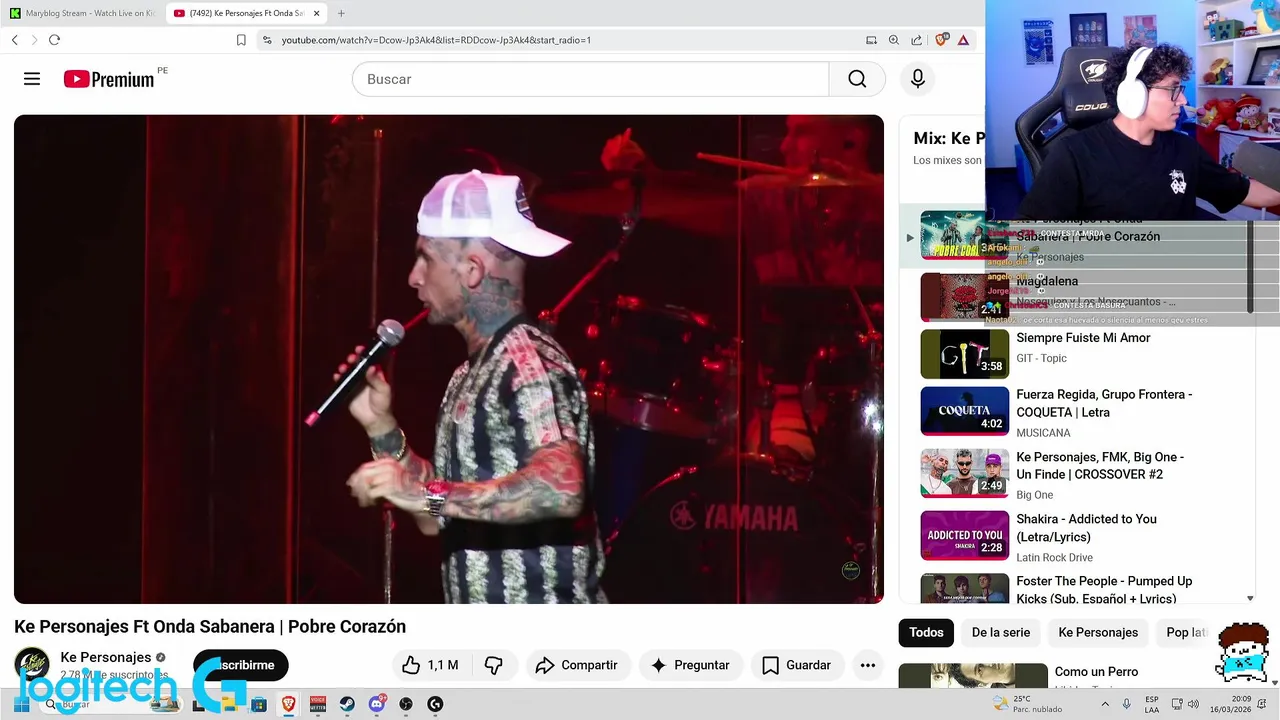Open a new browser tab
Viewport: 1280px width, 720px height.
(341, 13)
